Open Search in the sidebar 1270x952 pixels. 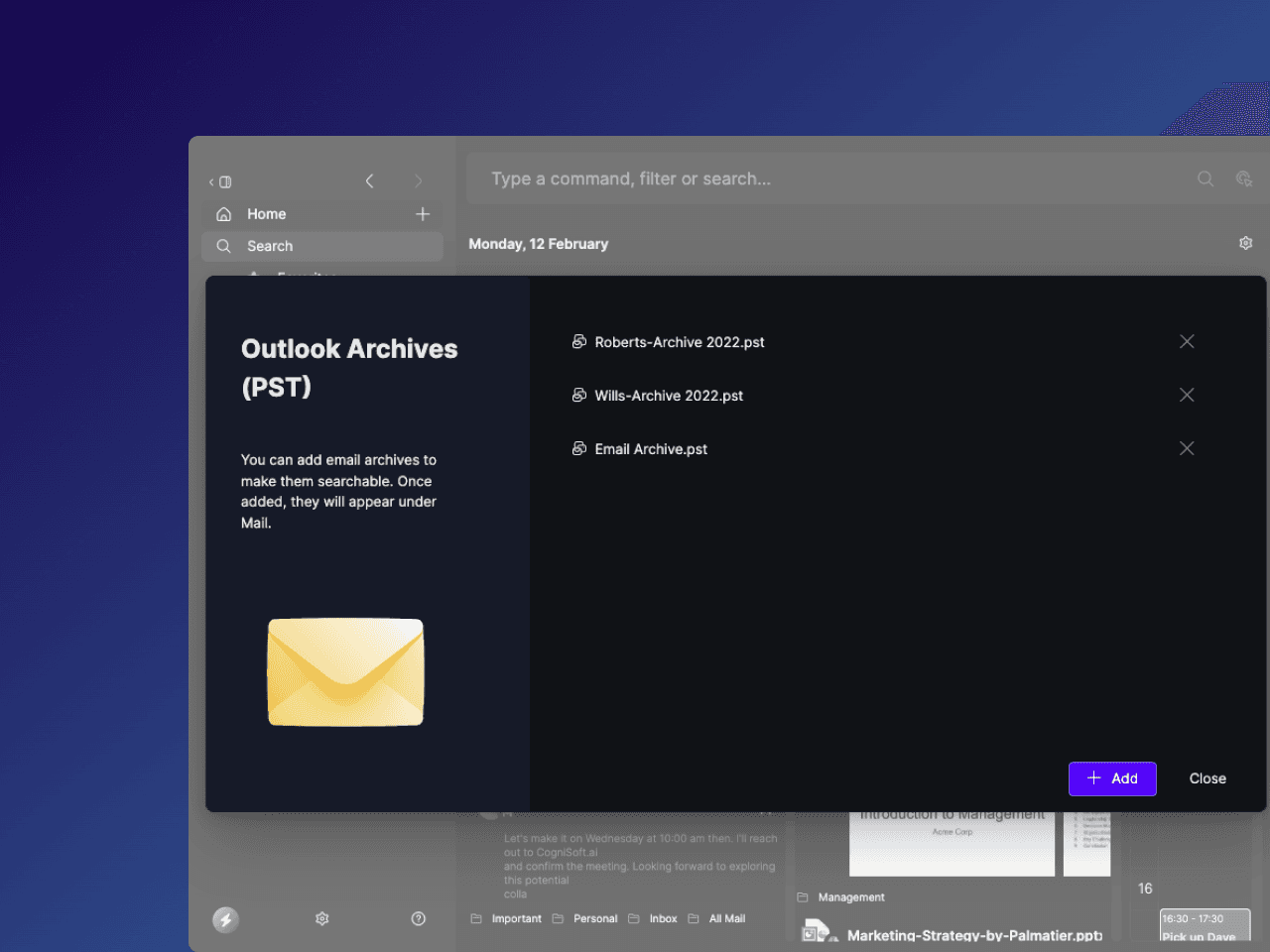click(x=322, y=246)
